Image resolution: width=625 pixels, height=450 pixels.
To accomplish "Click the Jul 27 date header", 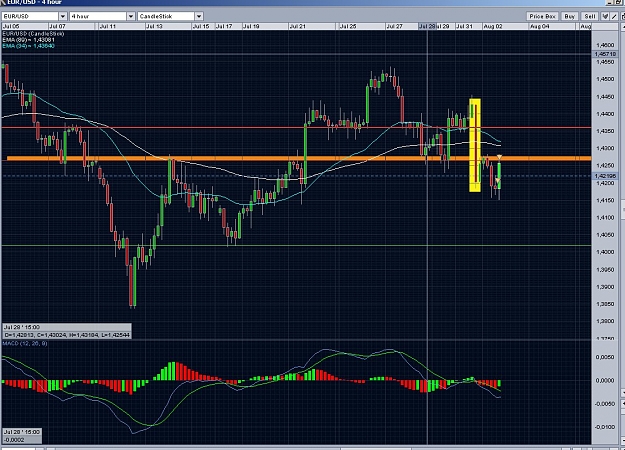I will pyautogui.click(x=394, y=26).
